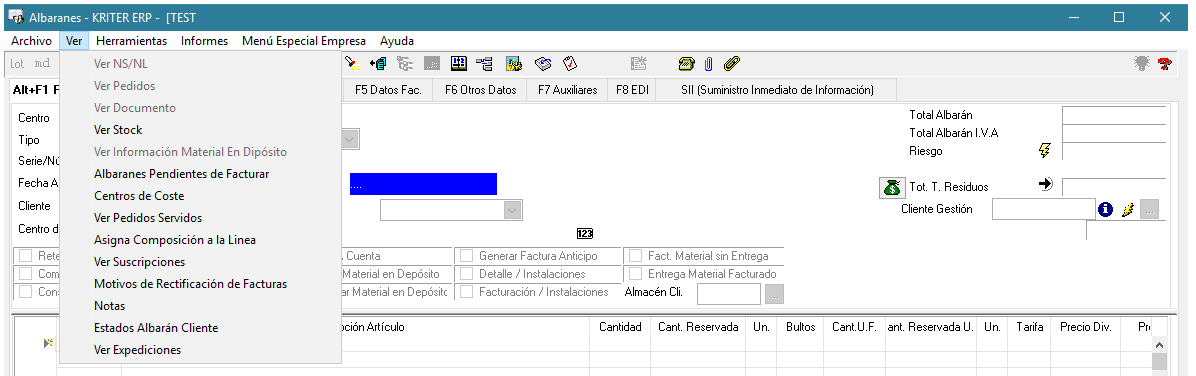Click the green money bag button
The width and height of the screenshot is (1196, 376).
892,187
